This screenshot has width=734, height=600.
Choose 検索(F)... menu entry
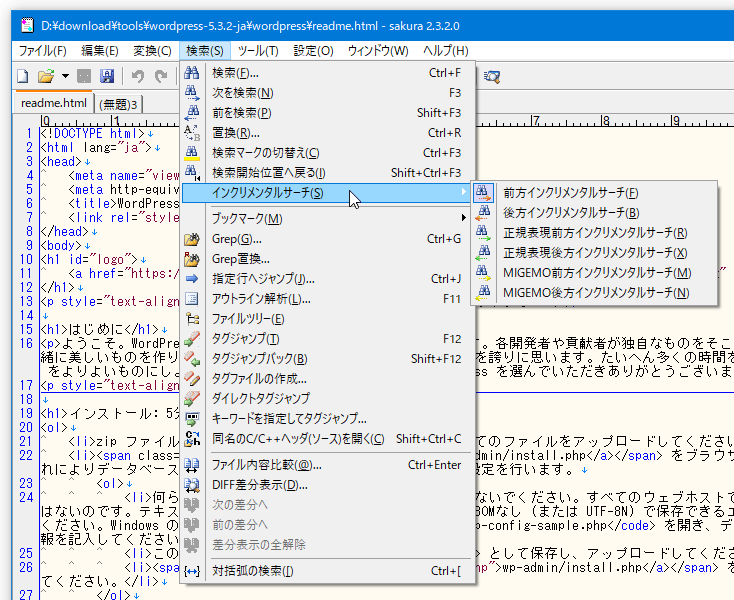[326, 73]
